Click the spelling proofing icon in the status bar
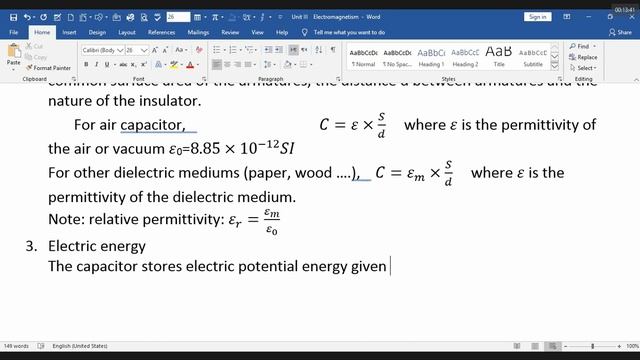Image resolution: width=640 pixels, height=360 pixels. point(41,346)
